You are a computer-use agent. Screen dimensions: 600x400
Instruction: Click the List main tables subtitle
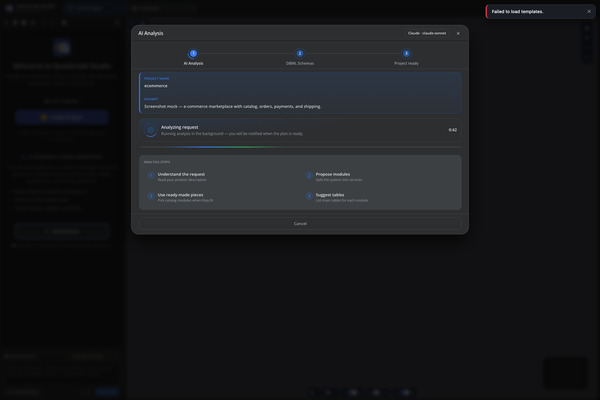(x=342, y=200)
